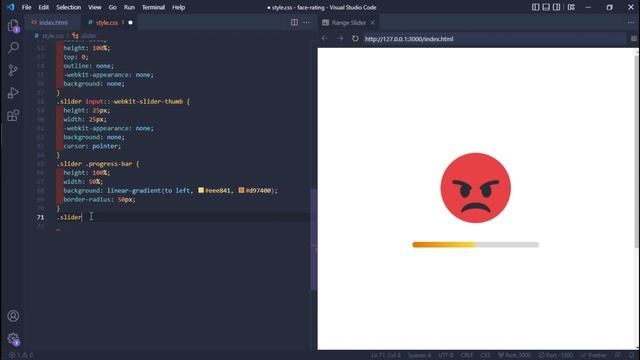This screenshot has height=360, width=640.
Task: Click the preview URL address field
Action: [494, 39]
